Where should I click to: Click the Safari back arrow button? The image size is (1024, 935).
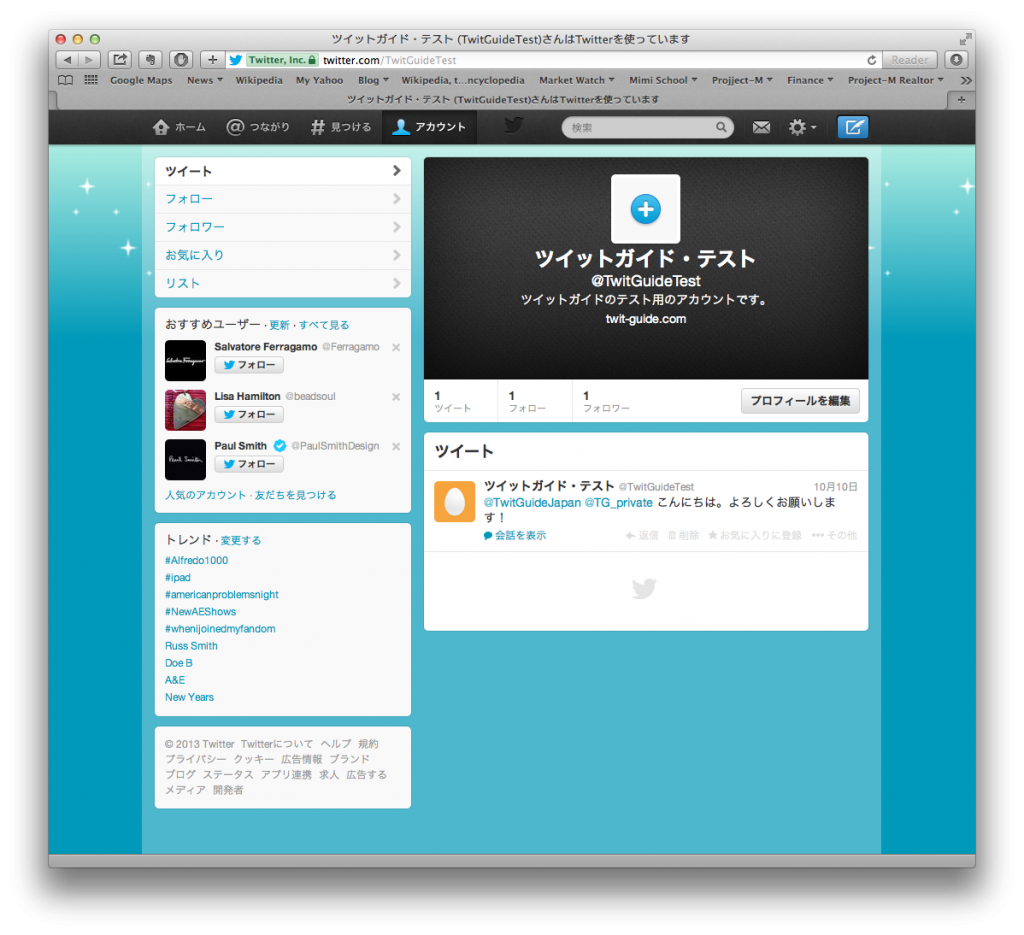[67, 60]
